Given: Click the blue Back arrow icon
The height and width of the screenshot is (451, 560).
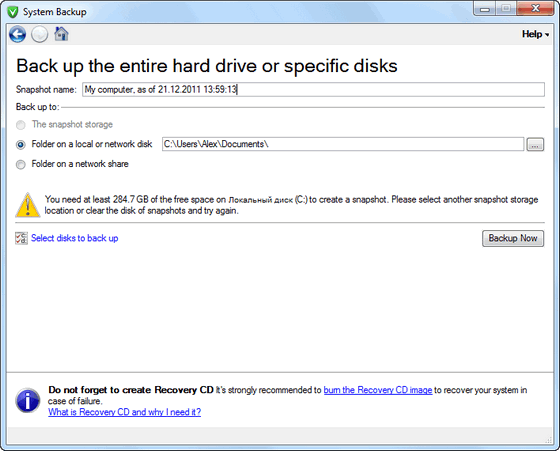Looking at the screenshot, I should pos(18,35).
